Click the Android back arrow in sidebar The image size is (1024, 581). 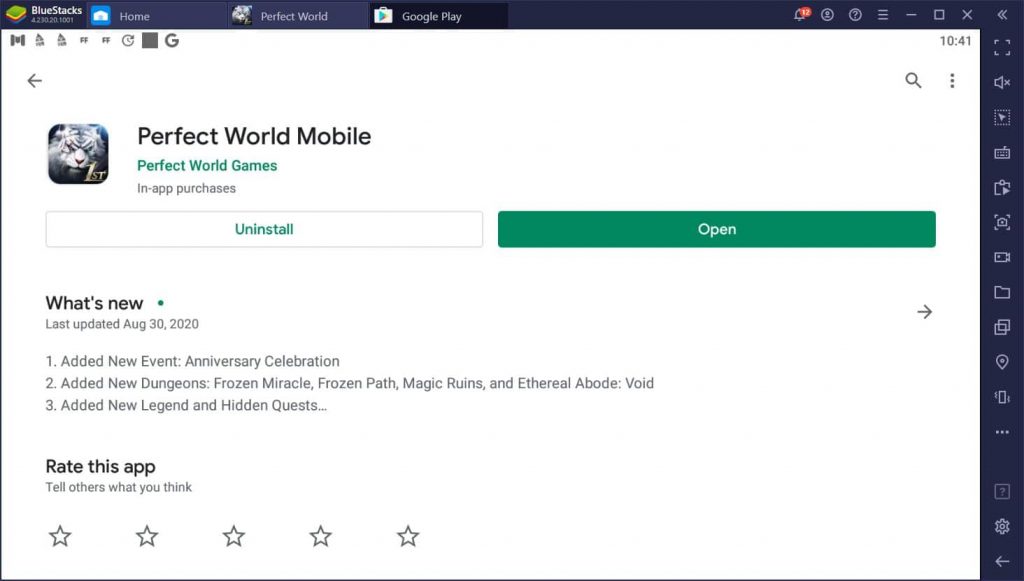click(x=1002, y=561)
